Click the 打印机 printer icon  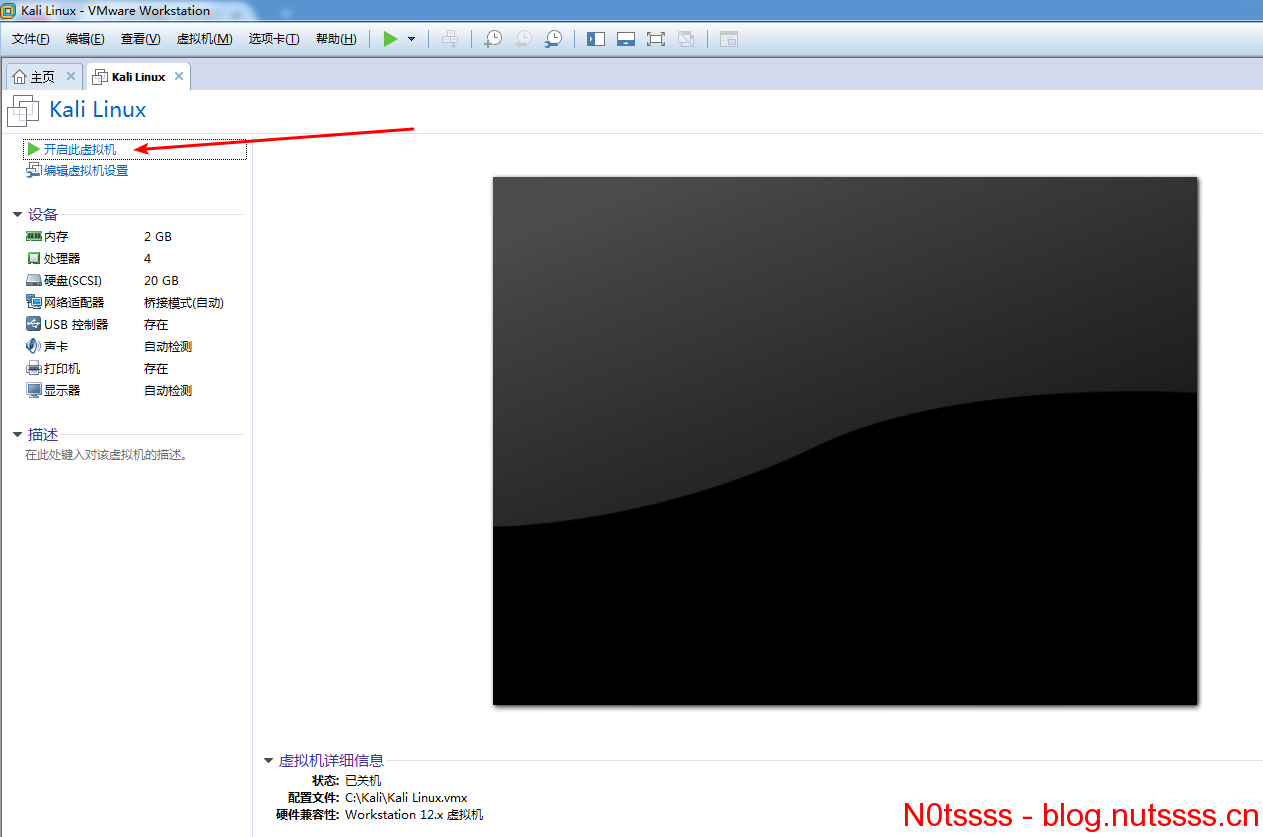34,368
